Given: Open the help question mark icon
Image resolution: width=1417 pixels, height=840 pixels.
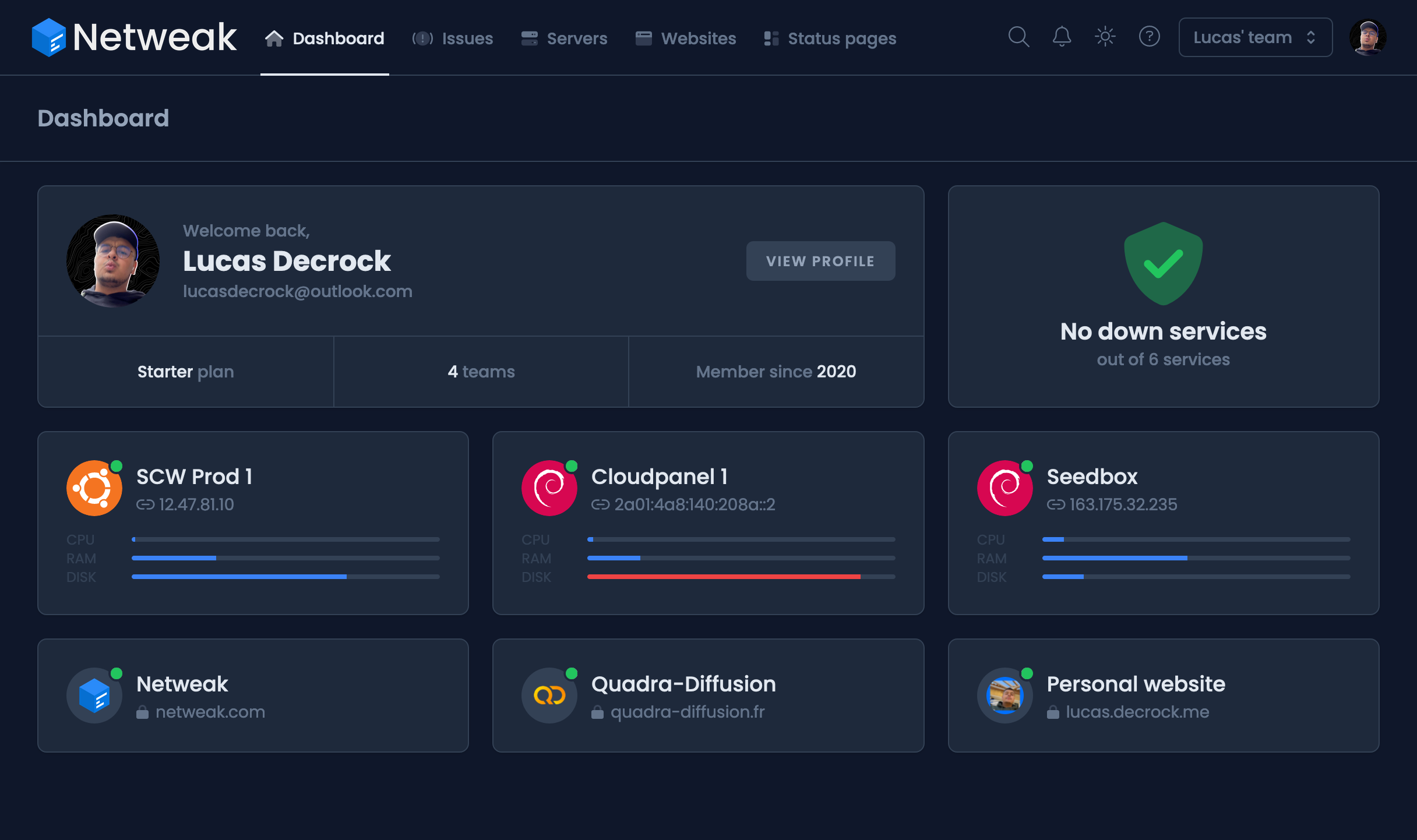Looking at the screenshot, I should click(x=1150, y=37).
